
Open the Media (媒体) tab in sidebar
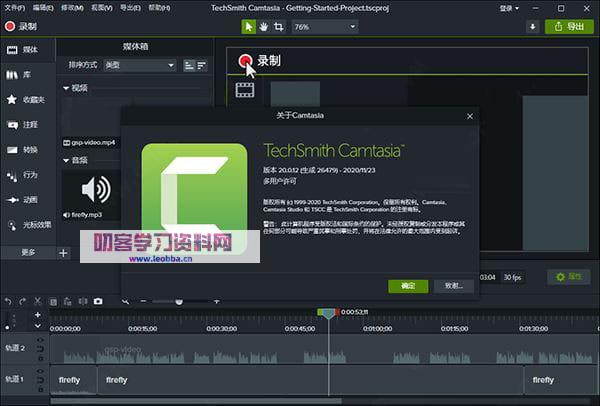[28, 50]
